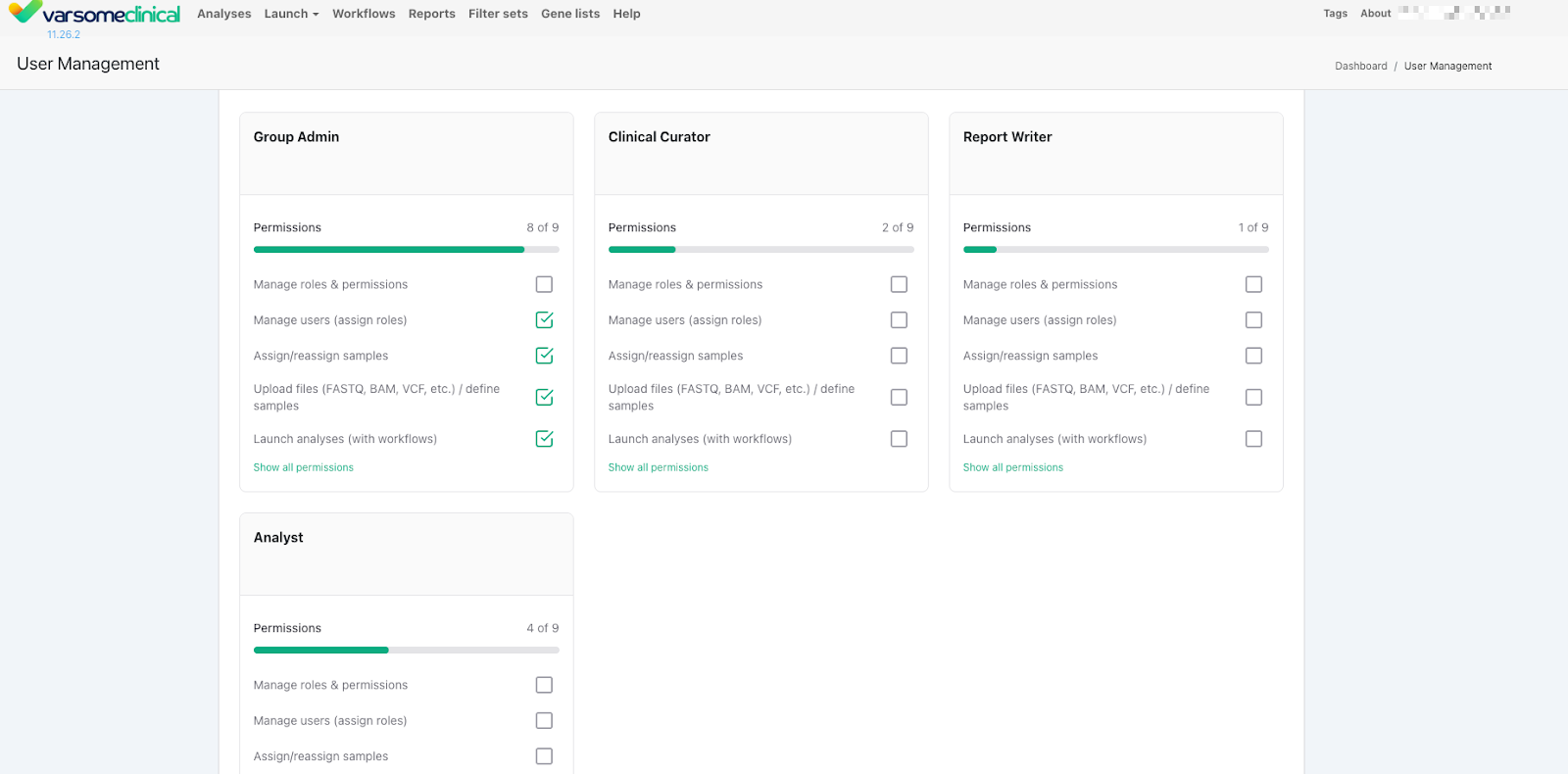Open Filter sets in the navigation bar
Screen dimensions: 1568x774
click(498, 14)
